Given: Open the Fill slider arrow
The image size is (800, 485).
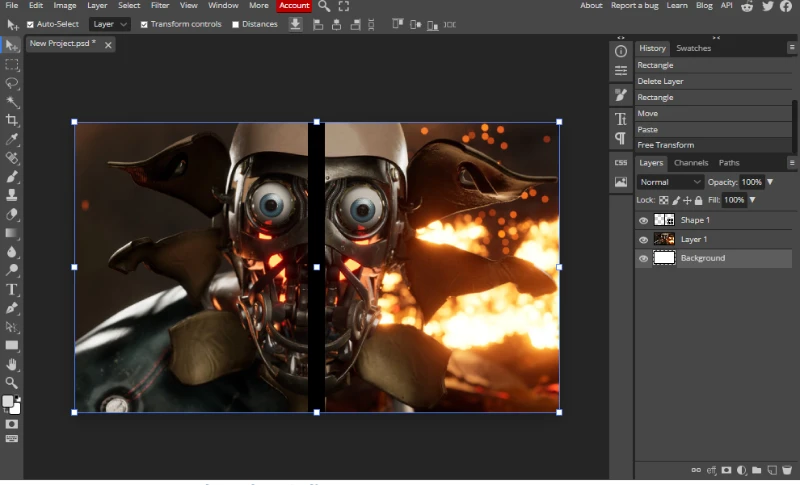Looking at the screenshot, I should (x=752, y=200).
